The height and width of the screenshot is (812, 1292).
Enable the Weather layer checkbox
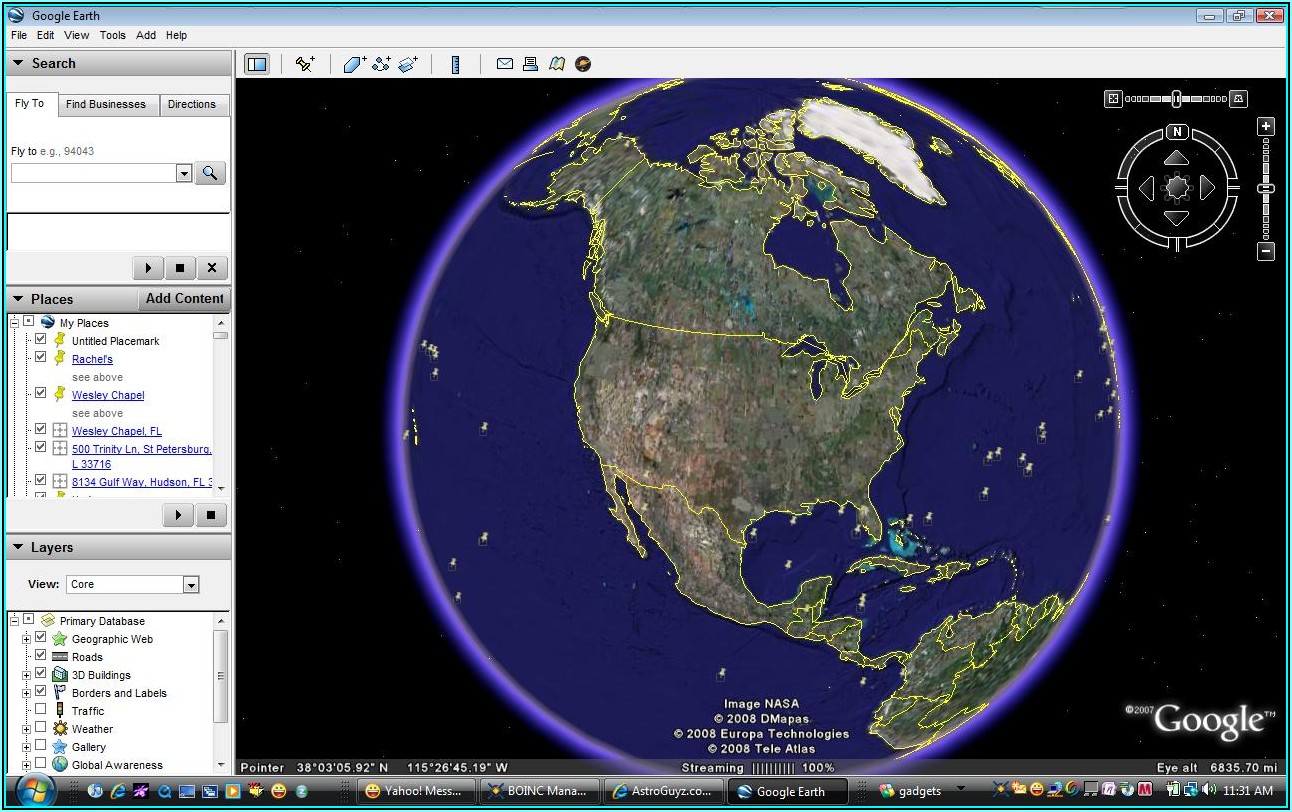41,728
